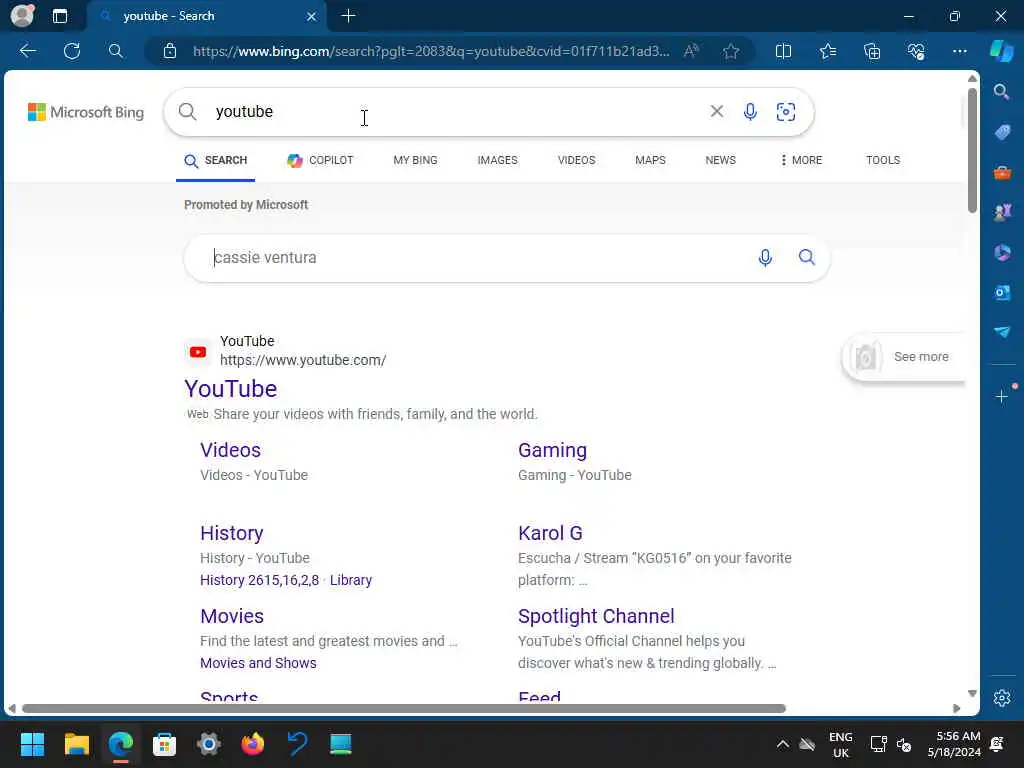Switch to the IMAGES tab

pyautogui.click(x=497, y=161)
